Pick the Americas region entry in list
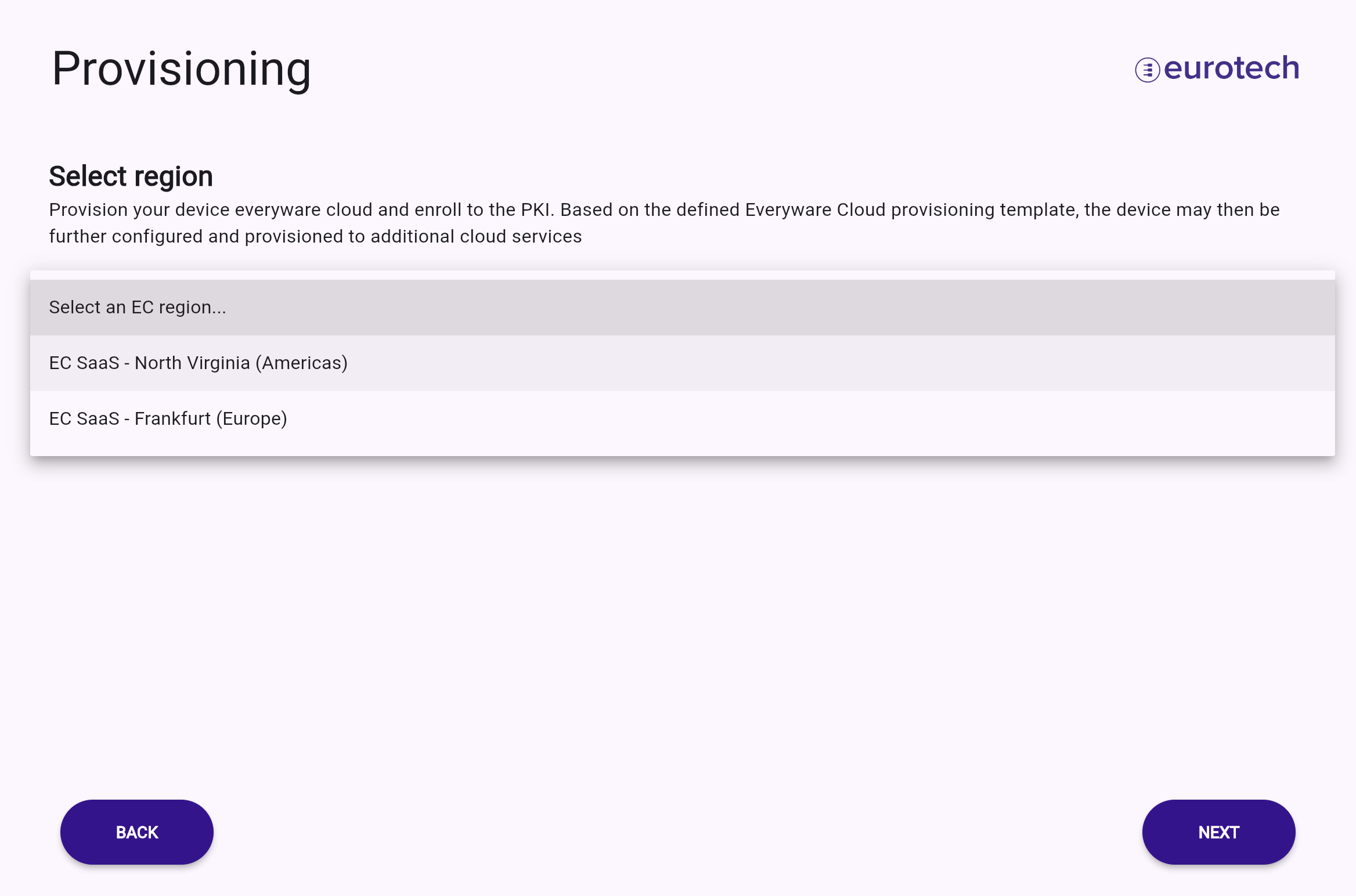Screen dimensions: 1356x896 [683, 363]
